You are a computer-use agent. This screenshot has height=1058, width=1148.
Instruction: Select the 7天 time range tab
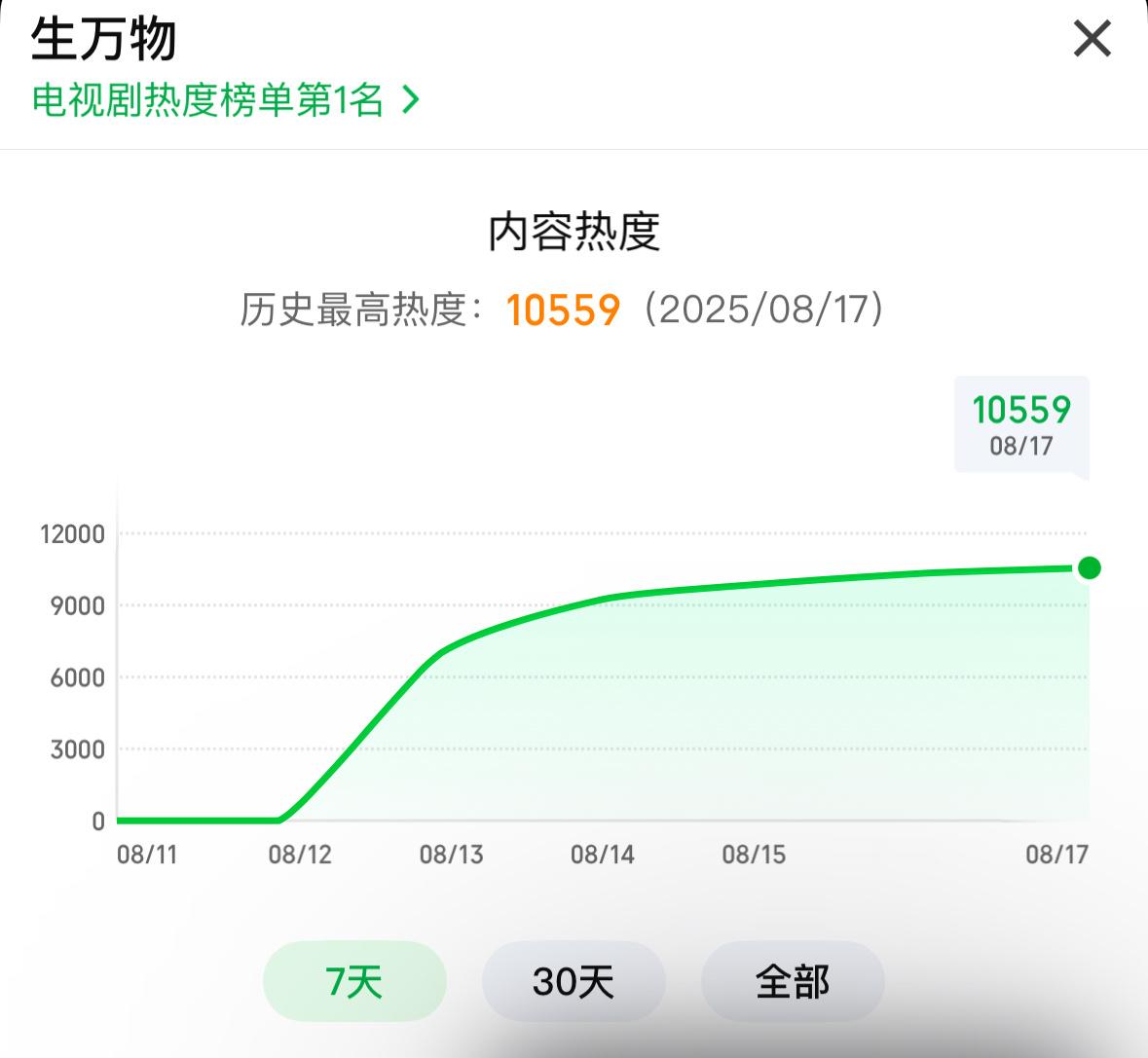(x=354, y=981)
